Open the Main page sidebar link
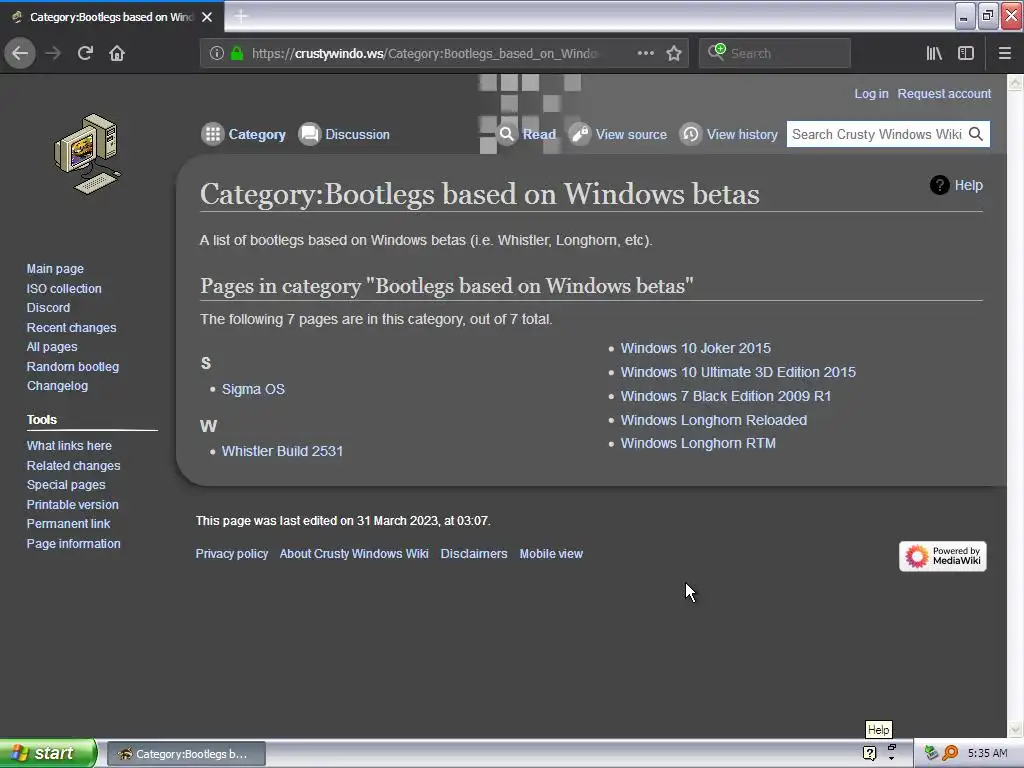The width and height of the screenshot is (1024, 768). (x=55, y=268)
